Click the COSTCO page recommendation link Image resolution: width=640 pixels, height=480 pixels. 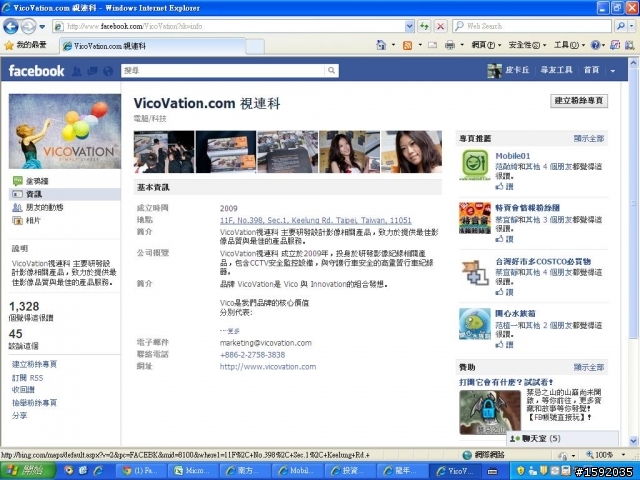pos(543,261)
